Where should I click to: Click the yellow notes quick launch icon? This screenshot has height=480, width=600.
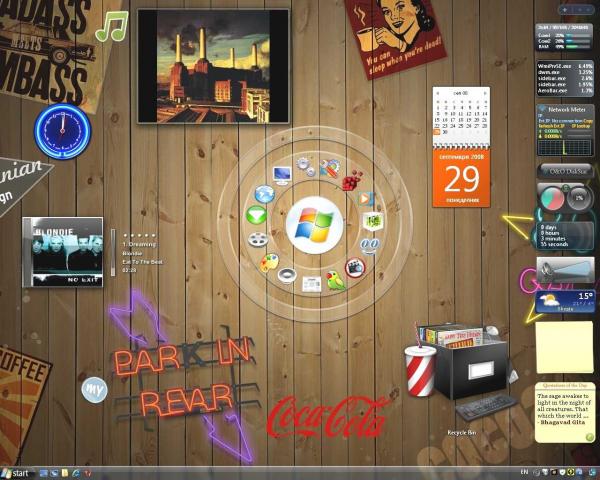pos(65,473)
